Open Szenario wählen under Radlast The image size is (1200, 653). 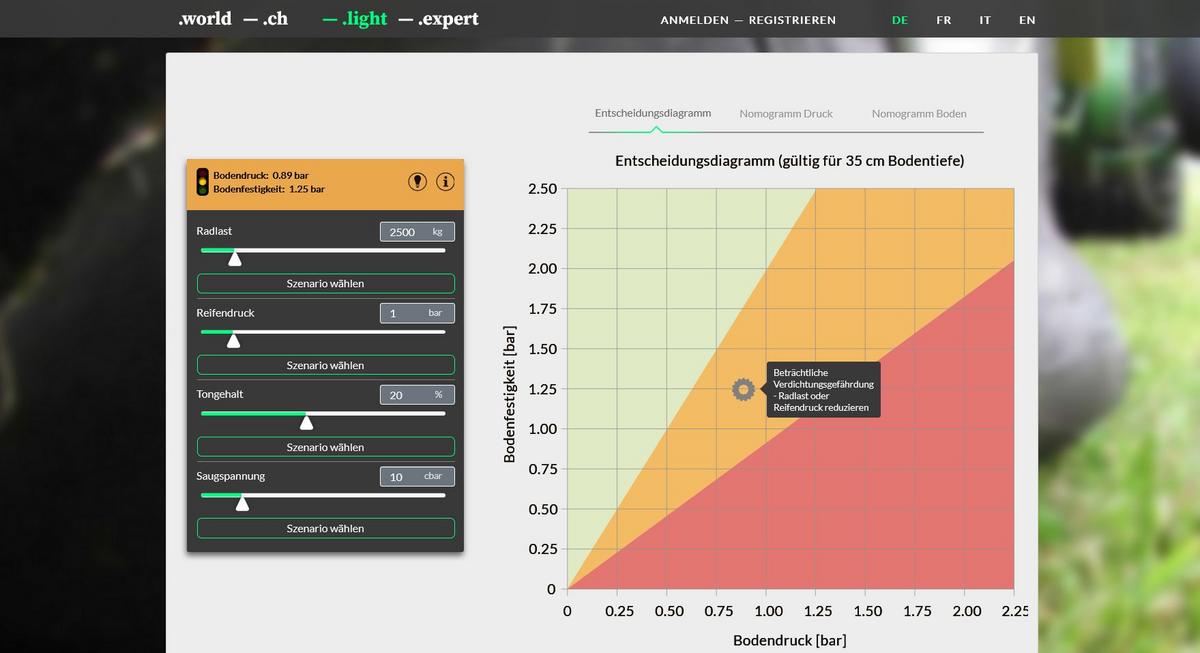click(x=325, y=284)
